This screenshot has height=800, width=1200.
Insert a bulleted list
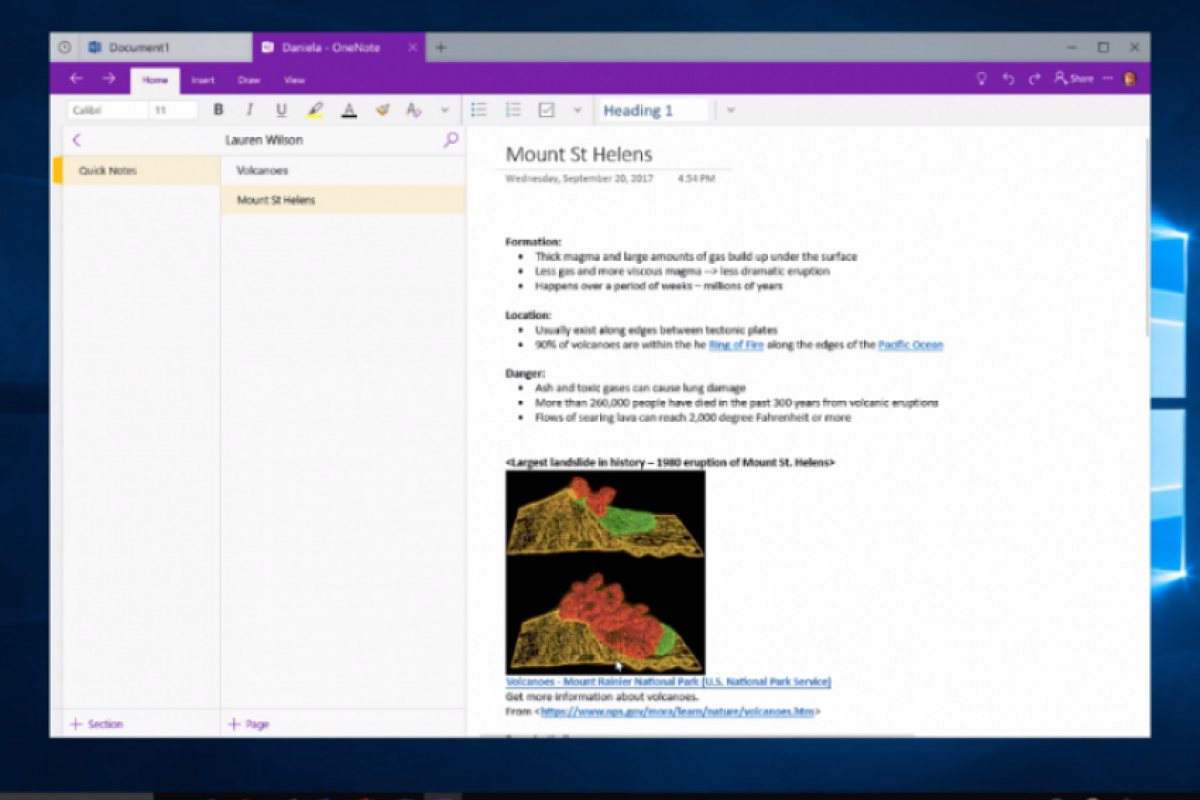click(479, 110)
